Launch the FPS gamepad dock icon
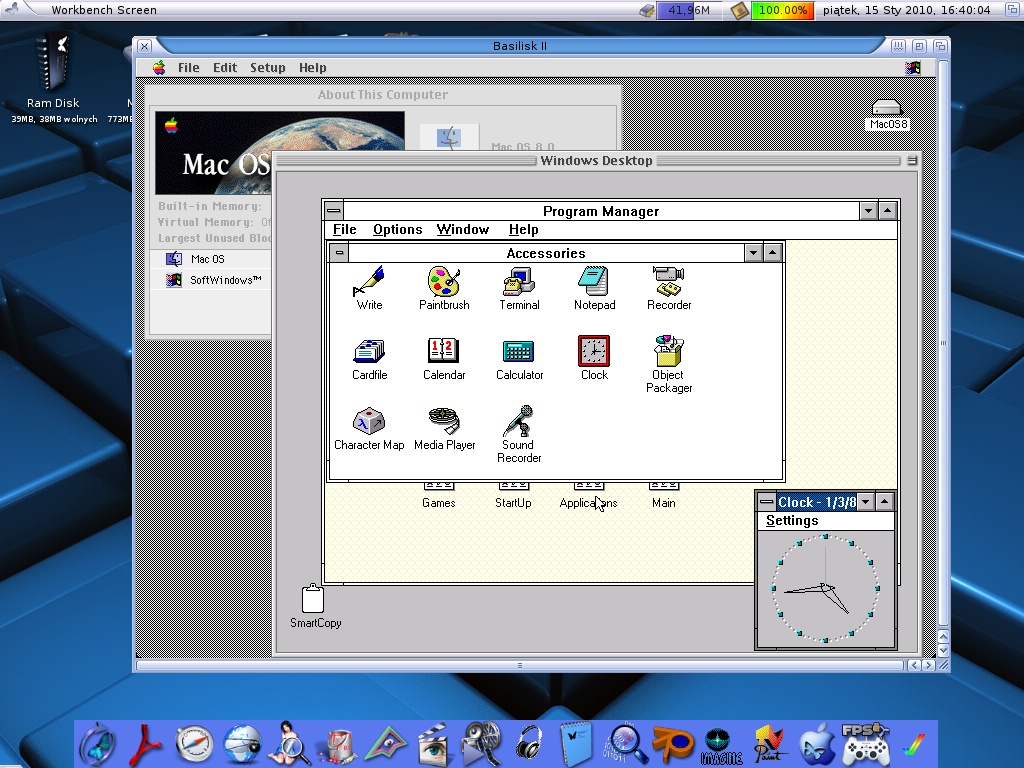Viewport: 1024px width, 768px height. pyautogui.click(x=865, y=744)
